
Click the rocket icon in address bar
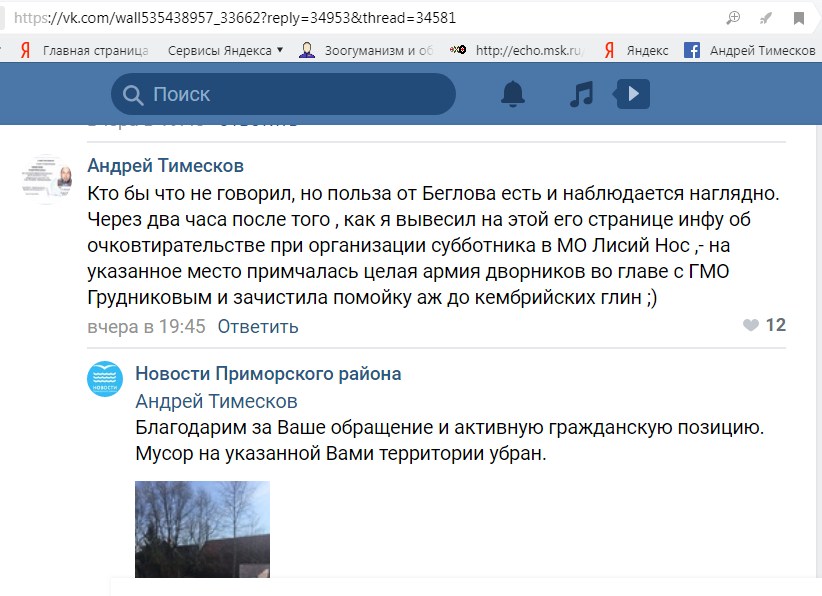coord(766,18)
